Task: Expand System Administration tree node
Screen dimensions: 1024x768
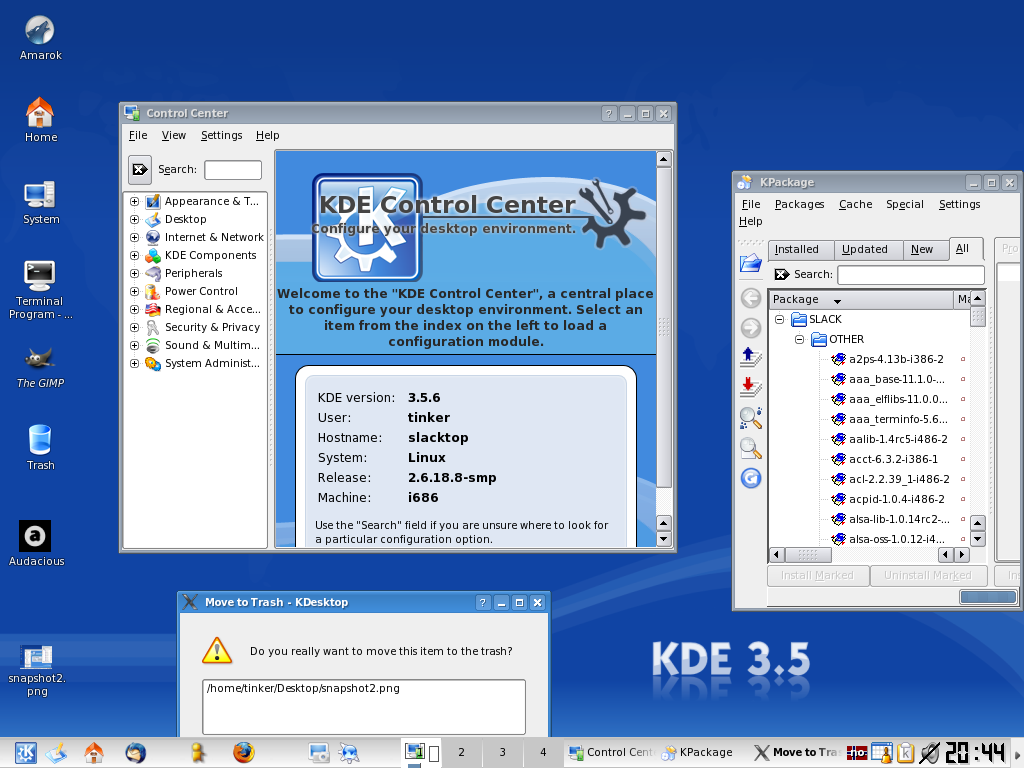Action: click(x=135, y=364)
